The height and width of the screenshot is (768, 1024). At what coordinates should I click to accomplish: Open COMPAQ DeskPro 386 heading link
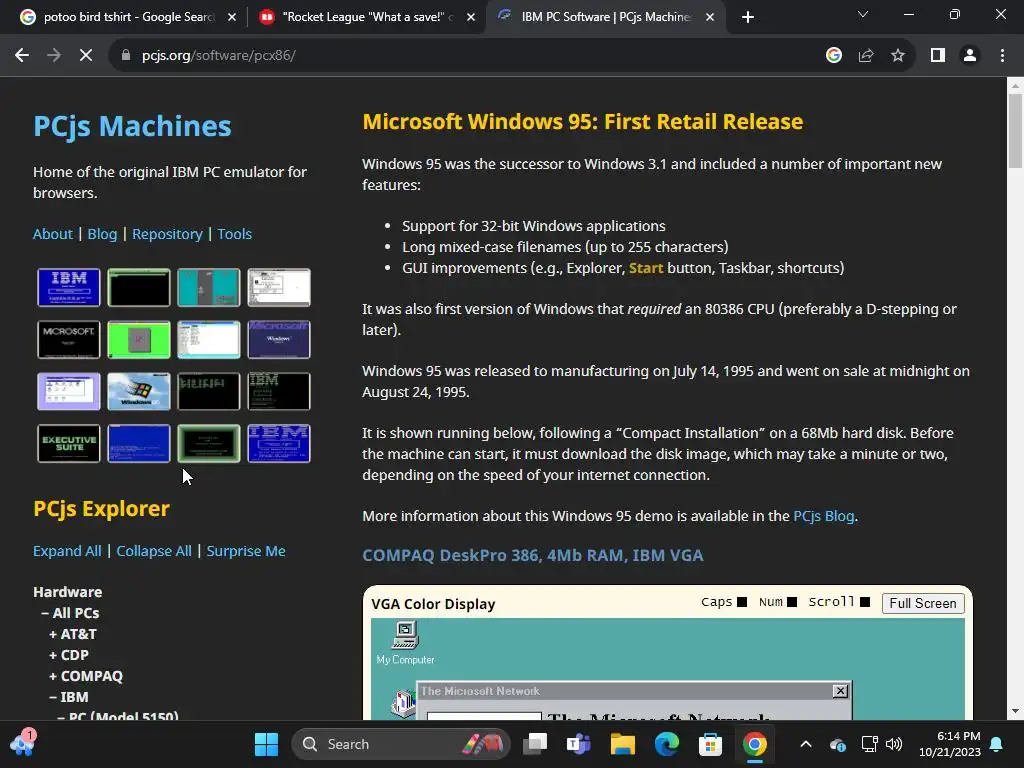pos(533,555)
